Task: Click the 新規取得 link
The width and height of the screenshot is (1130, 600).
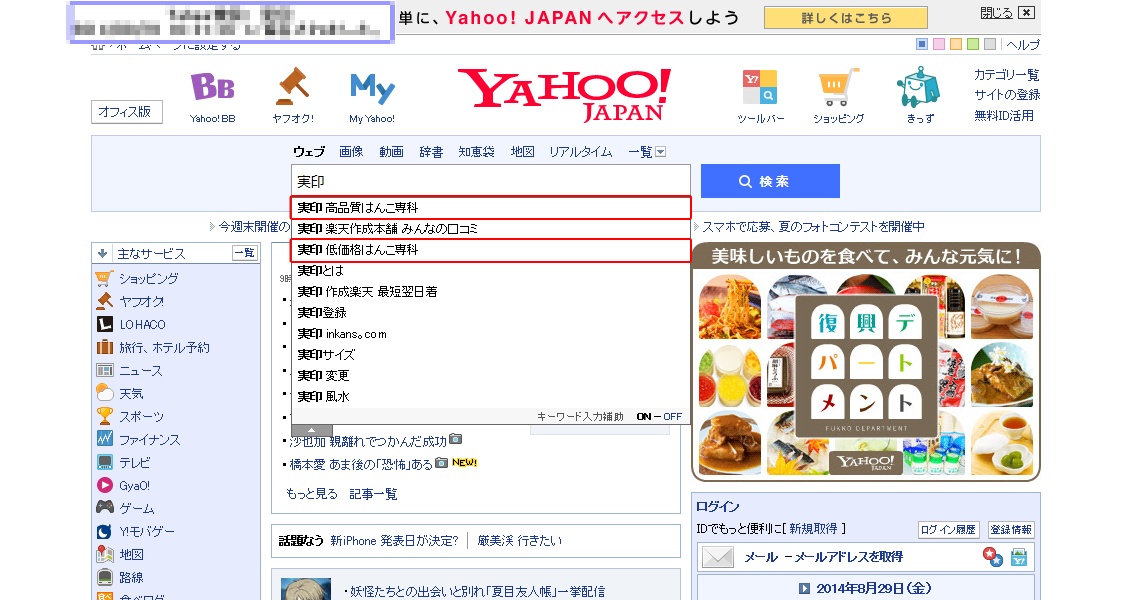Action: point(813,529)
